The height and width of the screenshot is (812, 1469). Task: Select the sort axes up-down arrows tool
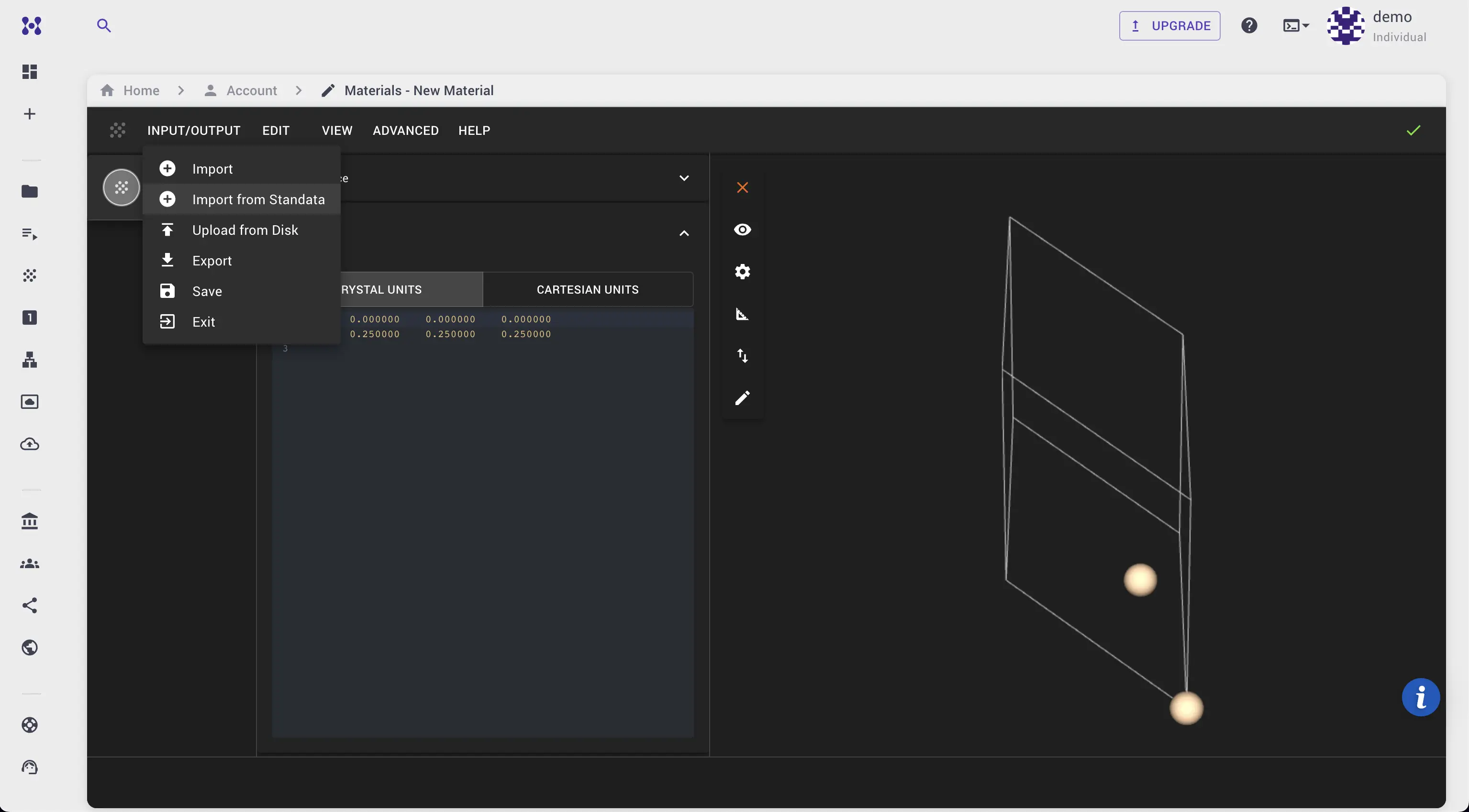[x=742, y=356]
